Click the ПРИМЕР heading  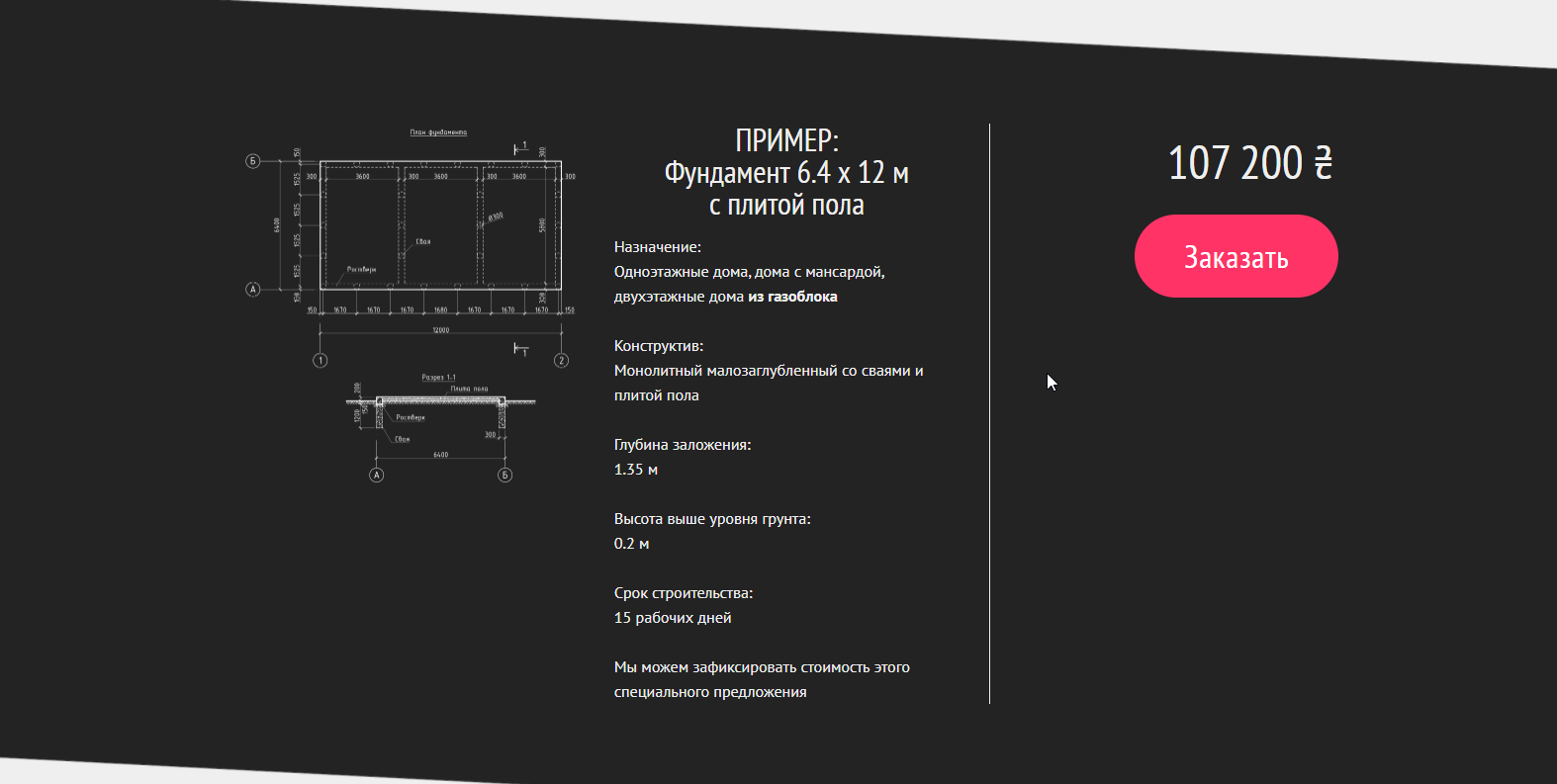coord(786,140)
